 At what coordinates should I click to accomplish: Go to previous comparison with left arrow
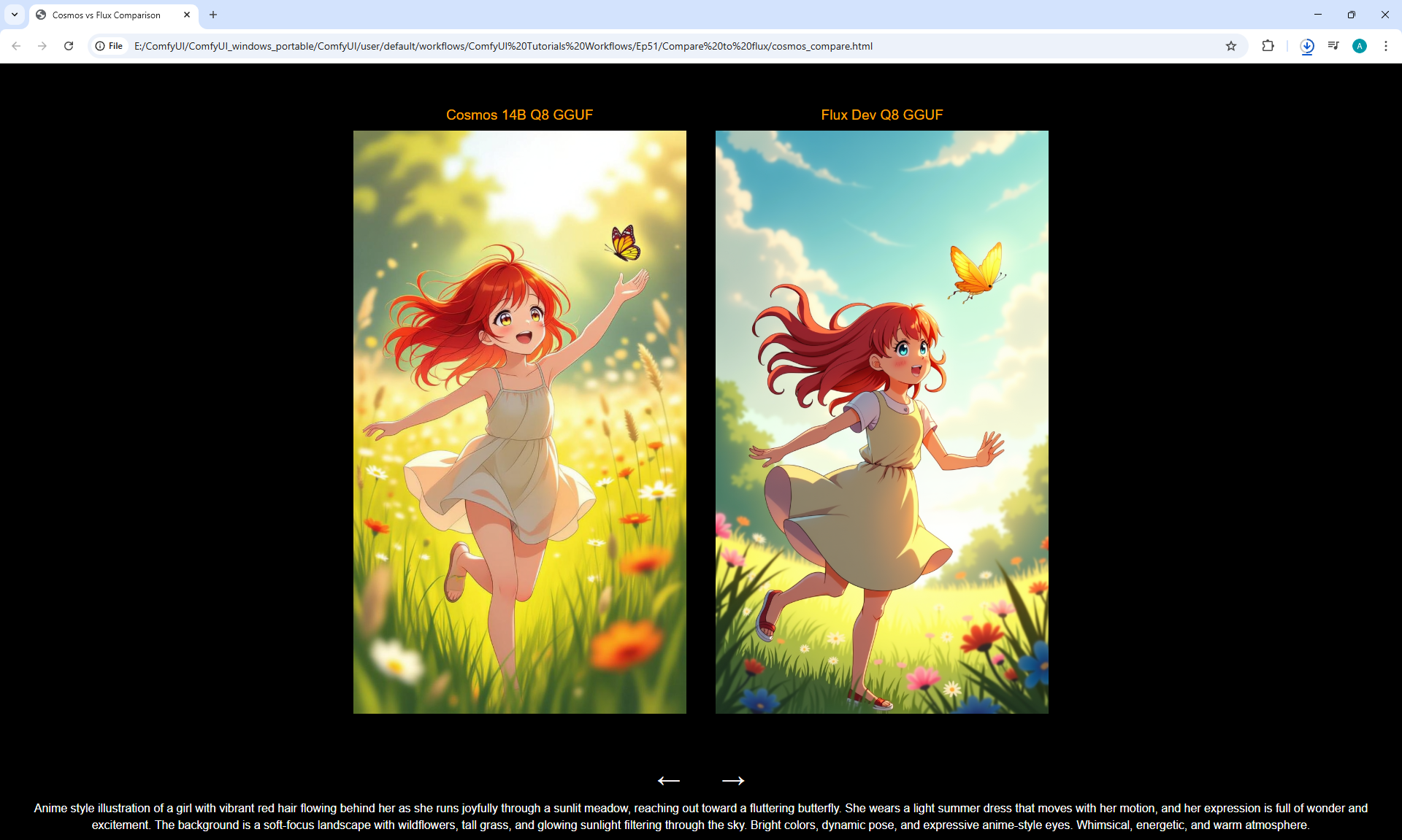668,780
